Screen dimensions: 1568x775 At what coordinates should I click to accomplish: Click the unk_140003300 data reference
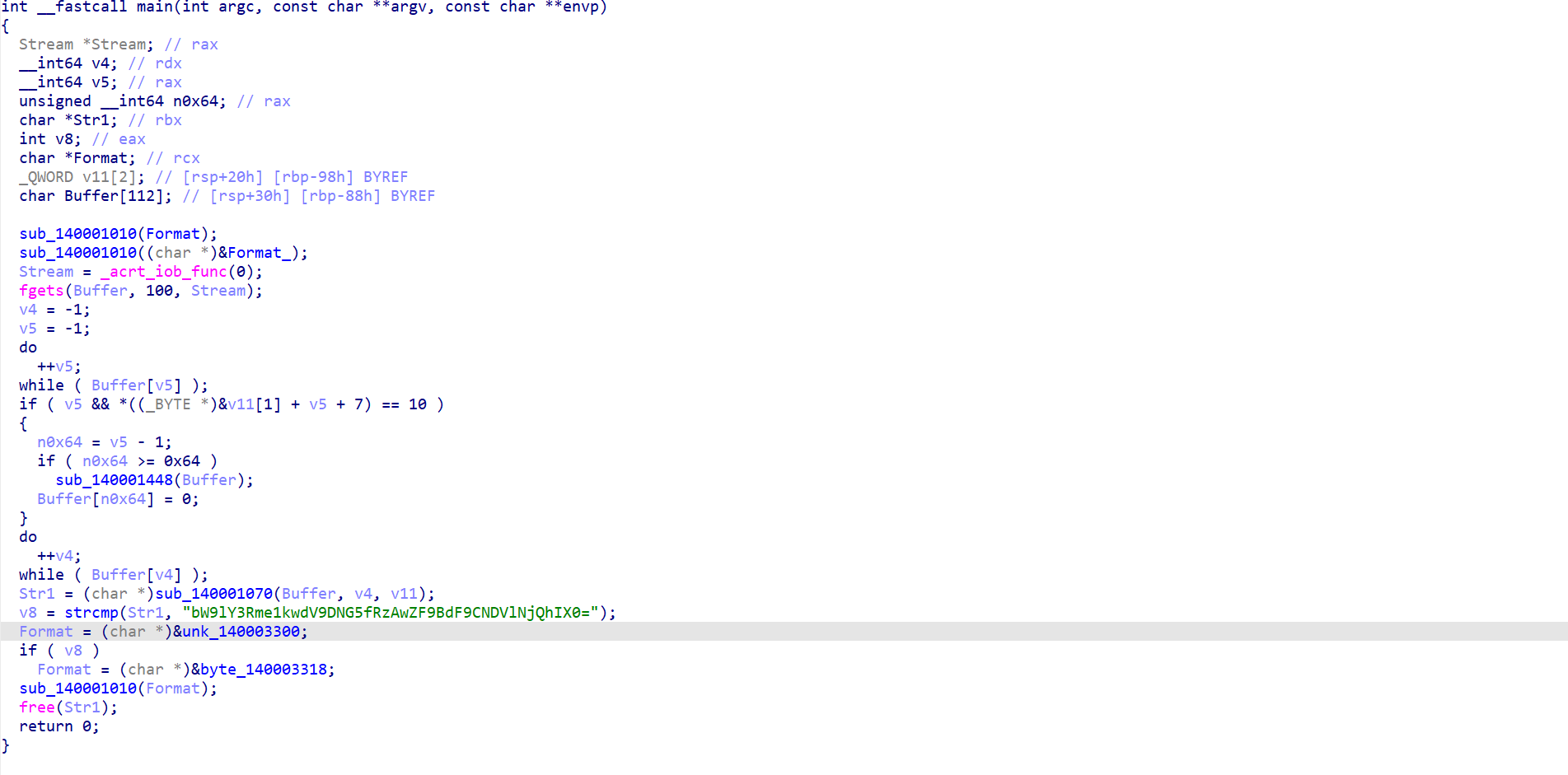click(240, 632)
